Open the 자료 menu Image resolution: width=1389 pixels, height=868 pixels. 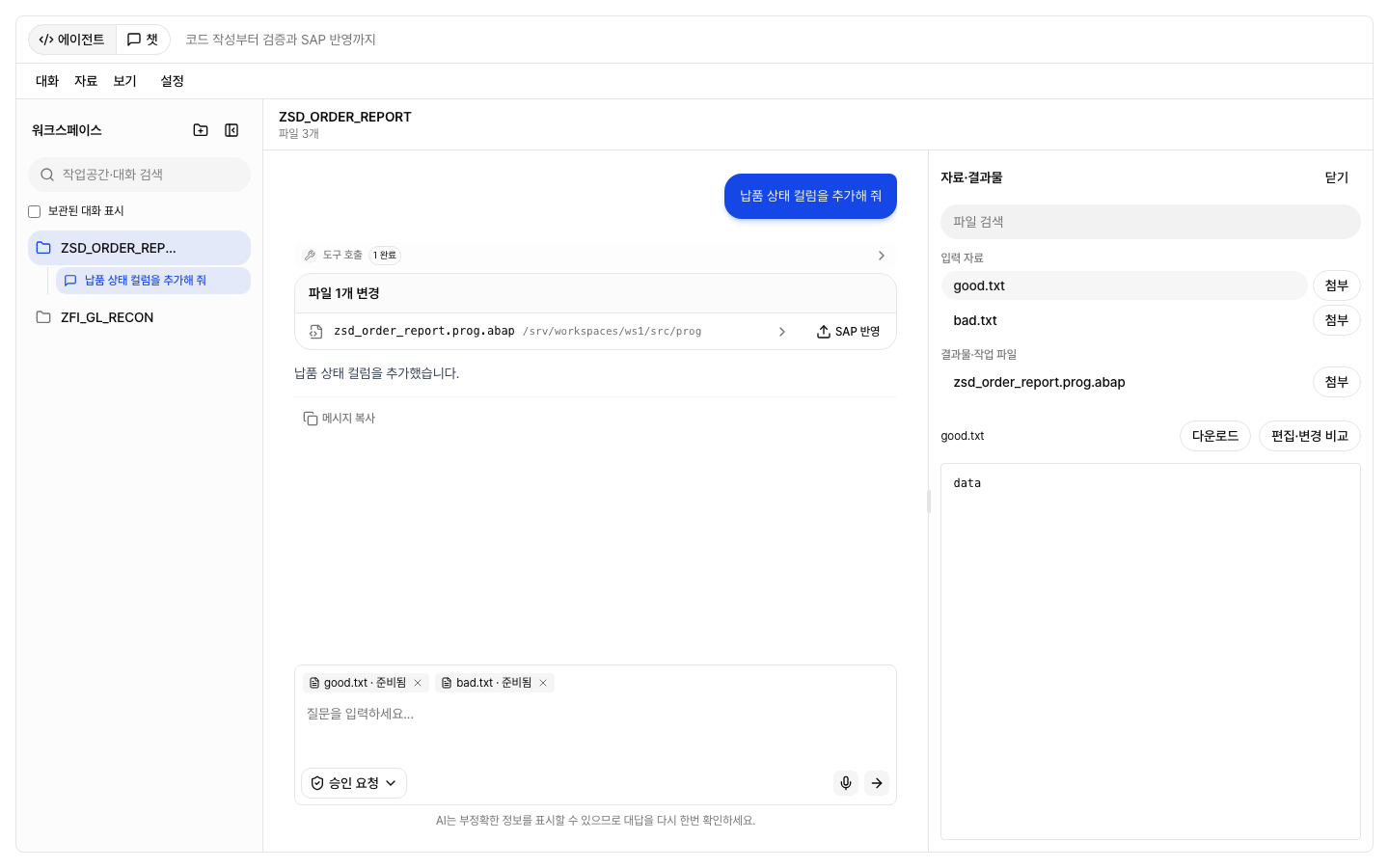86,81
